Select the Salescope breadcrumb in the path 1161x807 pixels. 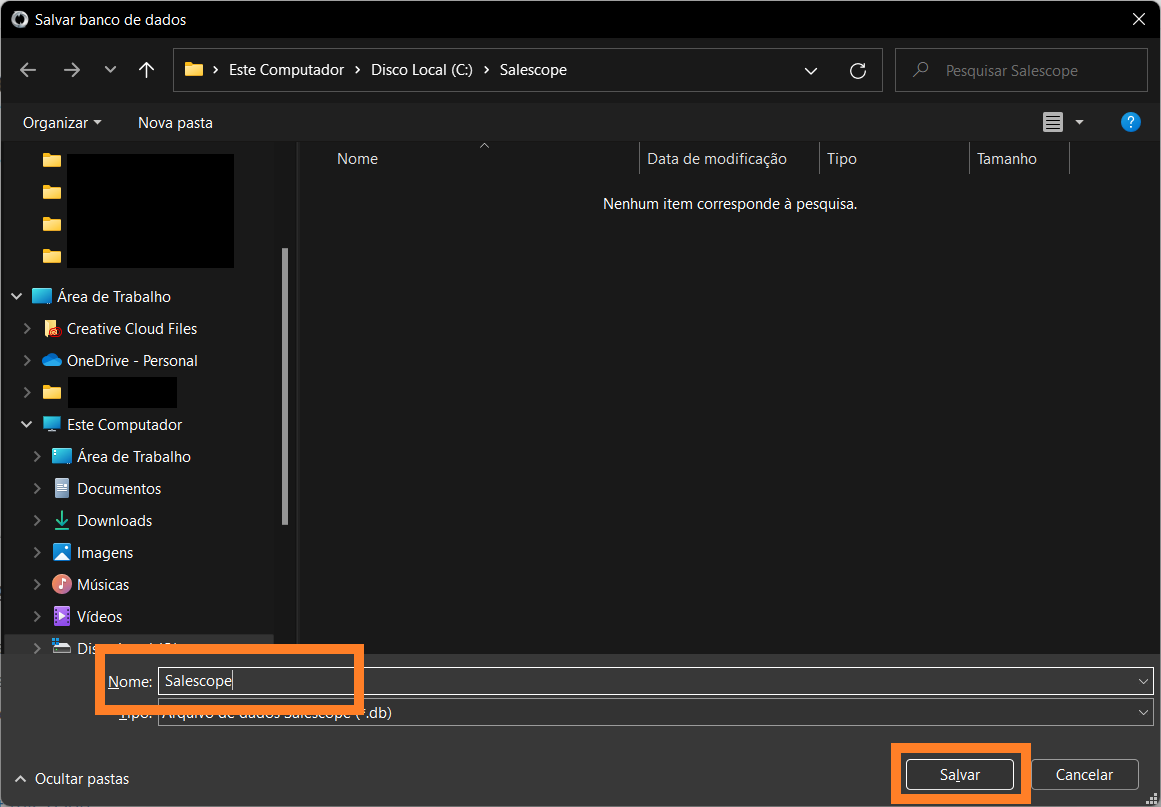coord(533,70)
